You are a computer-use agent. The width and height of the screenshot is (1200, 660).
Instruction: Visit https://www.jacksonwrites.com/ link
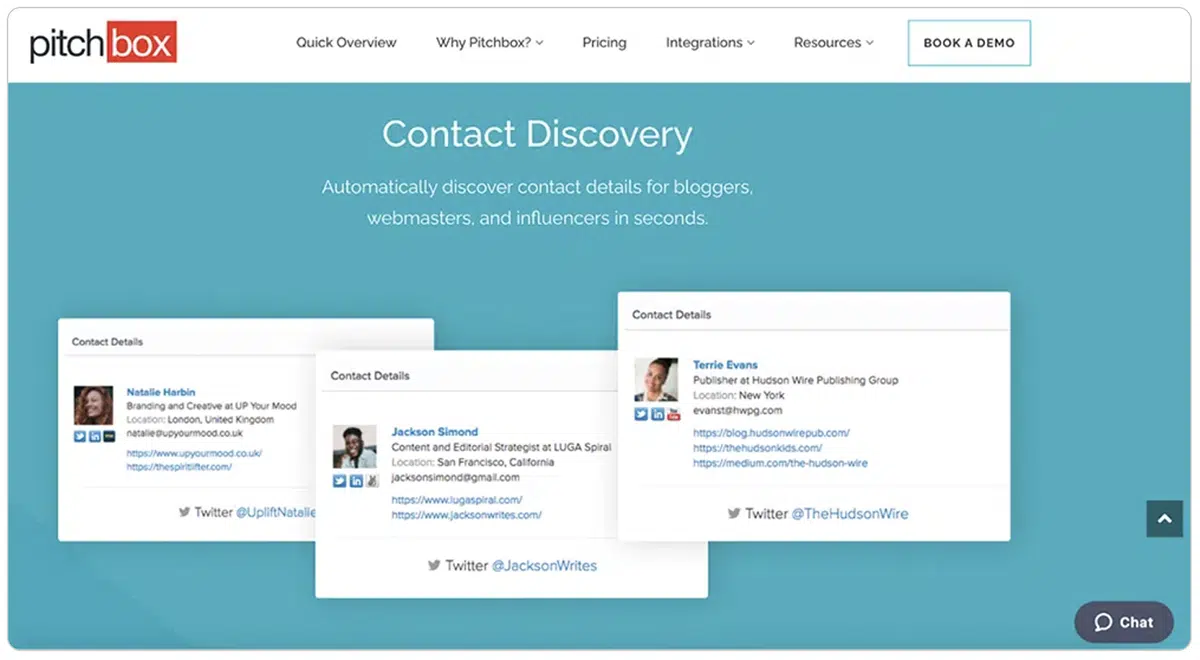pyautogui.click(x=467, y=515)
